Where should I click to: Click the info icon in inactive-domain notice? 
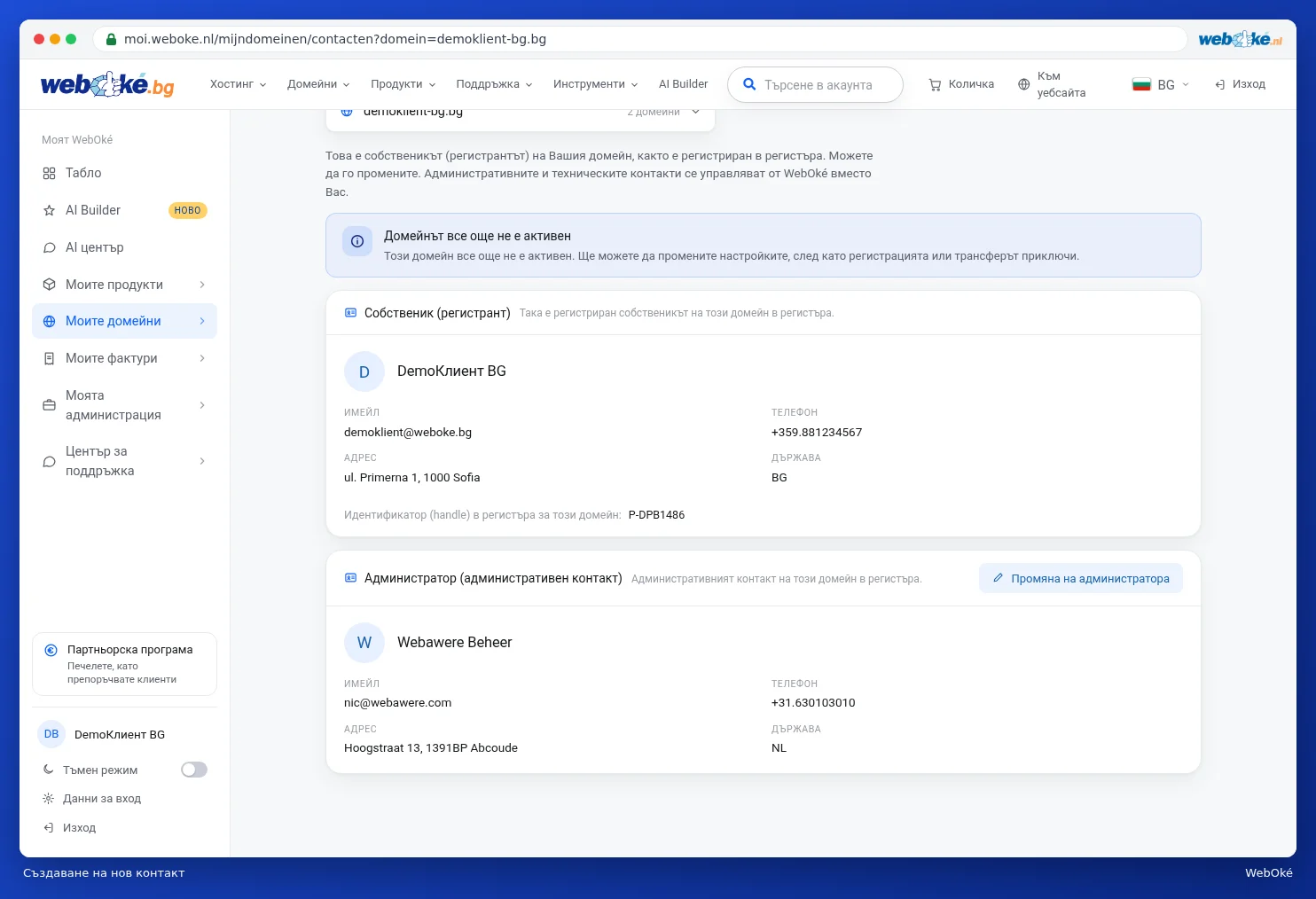(357, 241)
